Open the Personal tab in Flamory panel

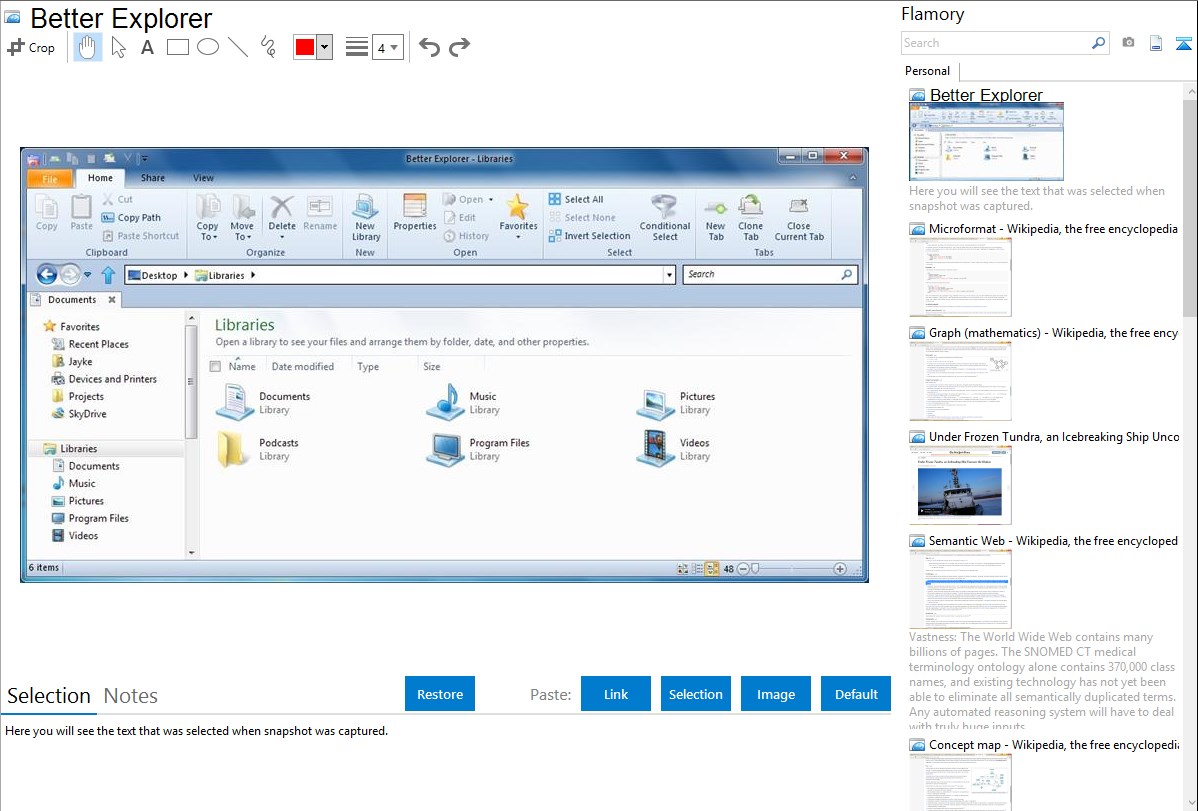pyautogui.click(x=928, y=71)
